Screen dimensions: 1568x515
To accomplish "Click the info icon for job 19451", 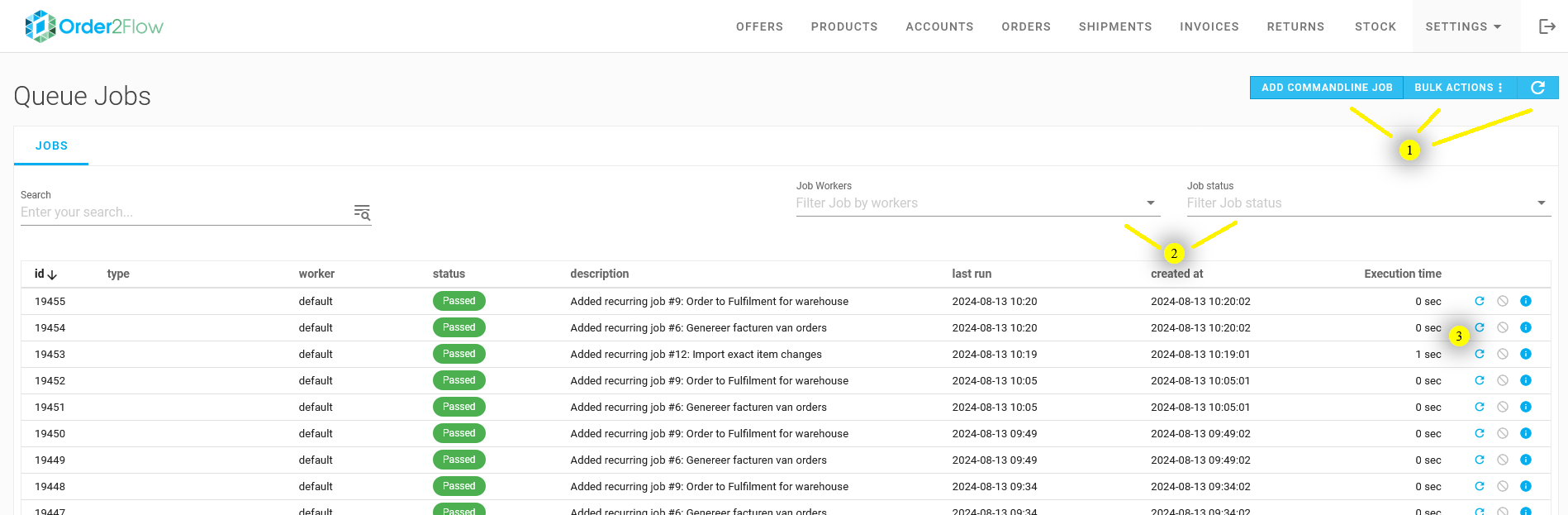I will point(1526,408).
